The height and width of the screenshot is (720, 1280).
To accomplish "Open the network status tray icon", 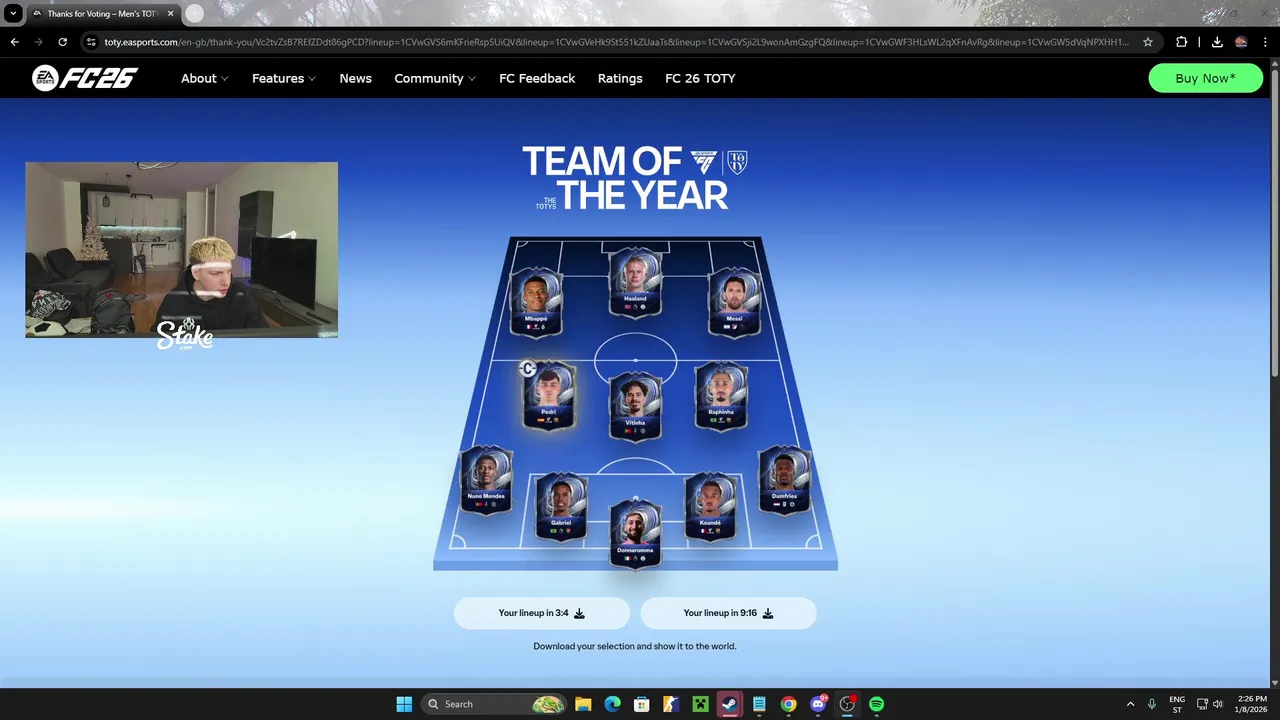I will coord(1203,704).
